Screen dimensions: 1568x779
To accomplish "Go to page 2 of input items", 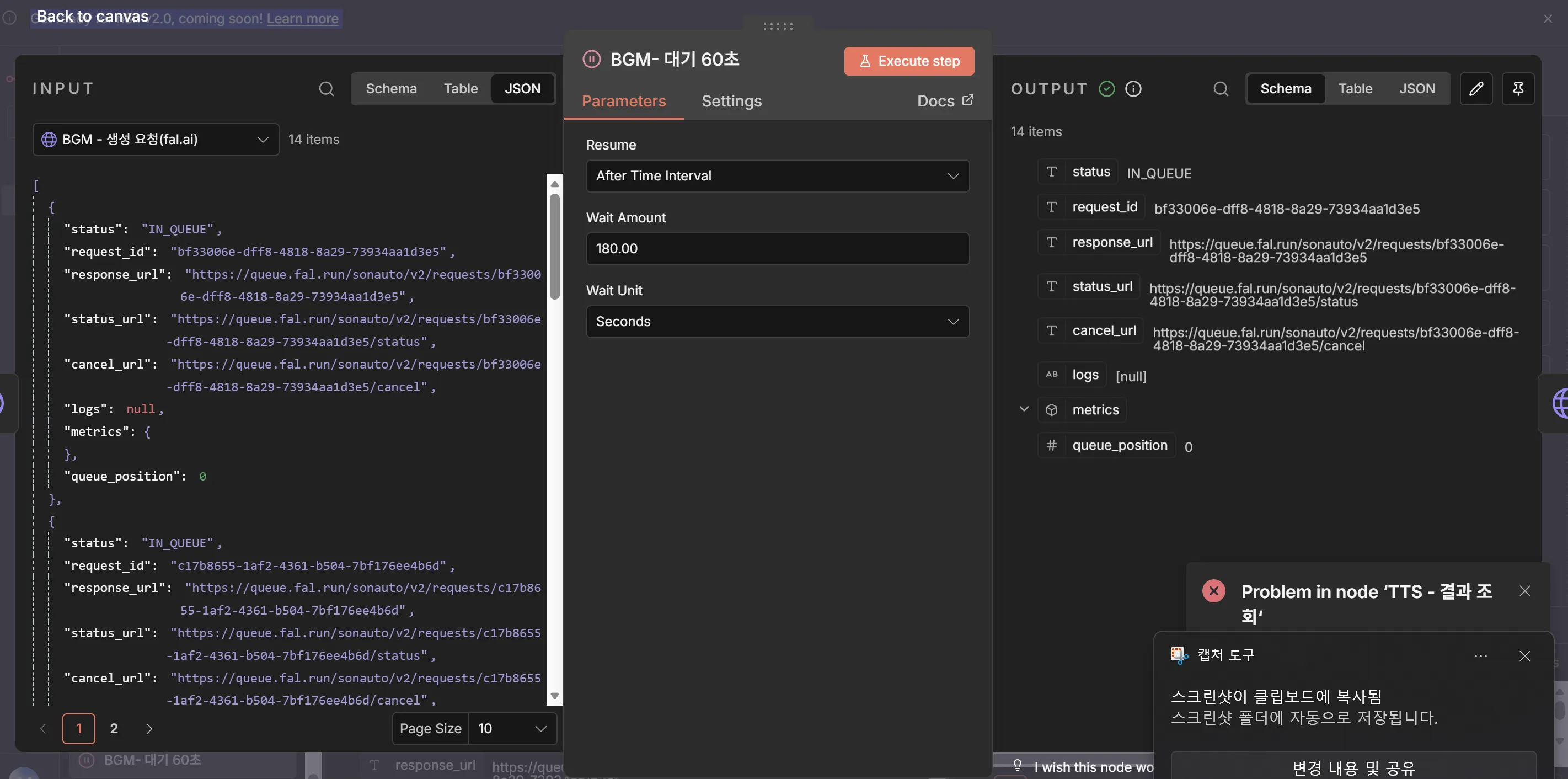I will 114,728.
